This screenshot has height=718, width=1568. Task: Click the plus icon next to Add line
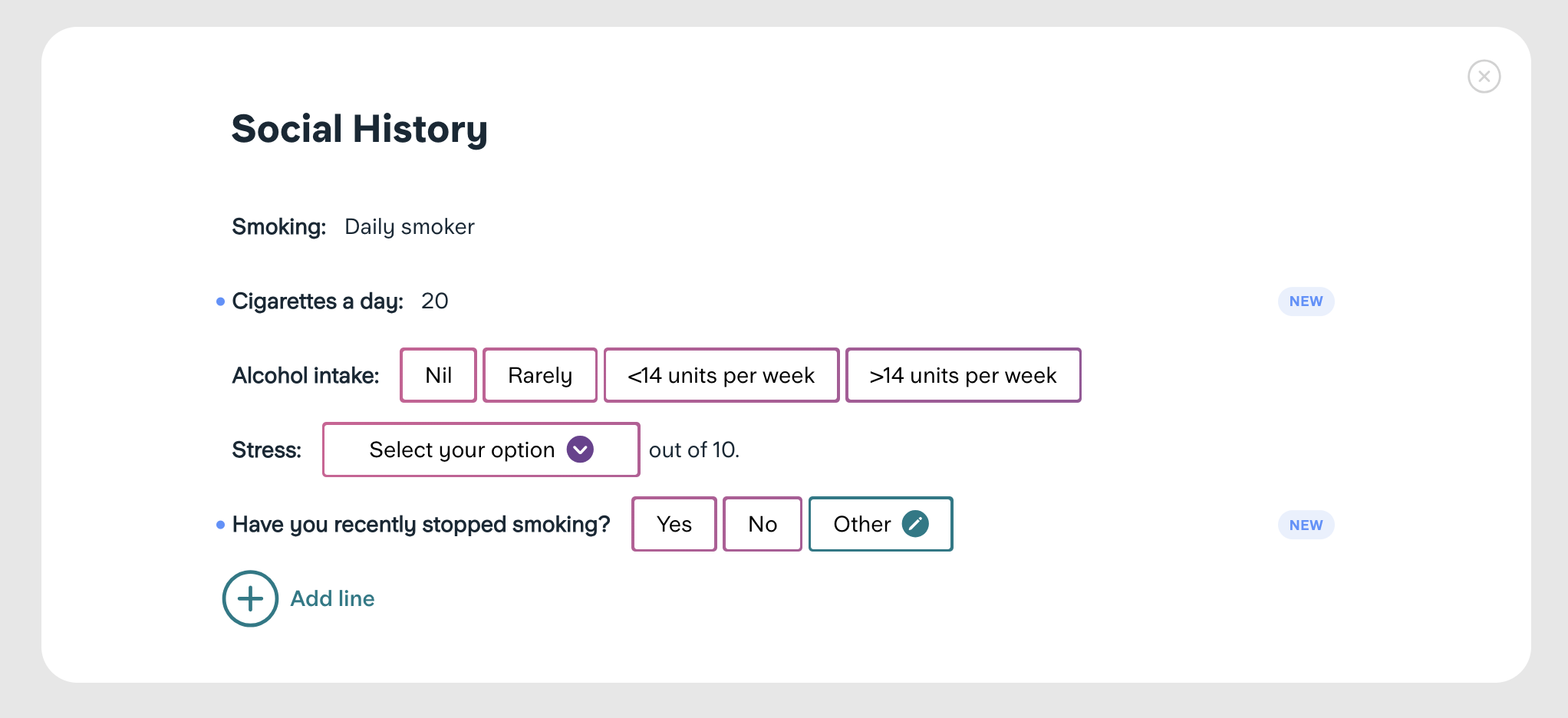[249, 598]
